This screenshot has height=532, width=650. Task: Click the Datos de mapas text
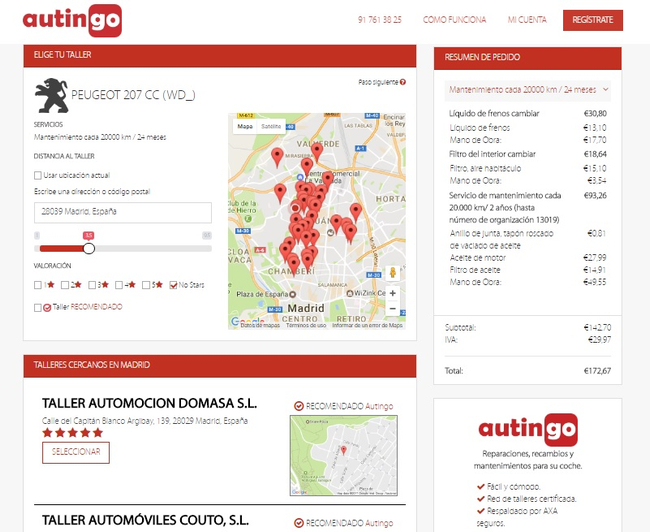(260, 326)
